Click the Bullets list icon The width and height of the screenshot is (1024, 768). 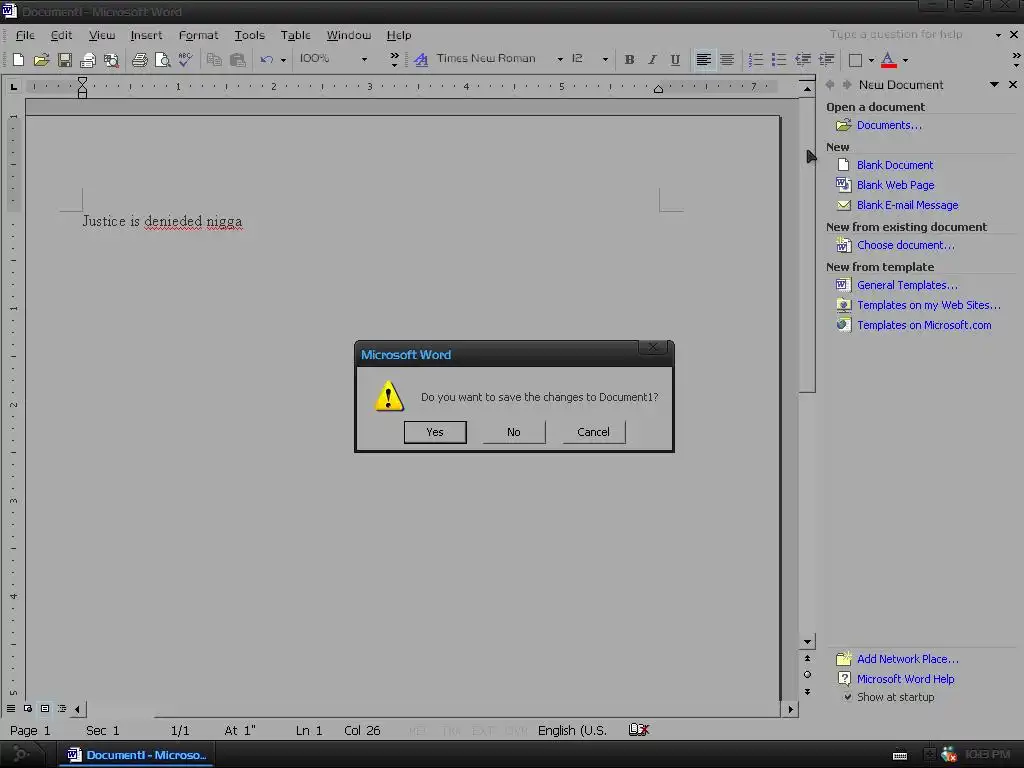point(778,60)
